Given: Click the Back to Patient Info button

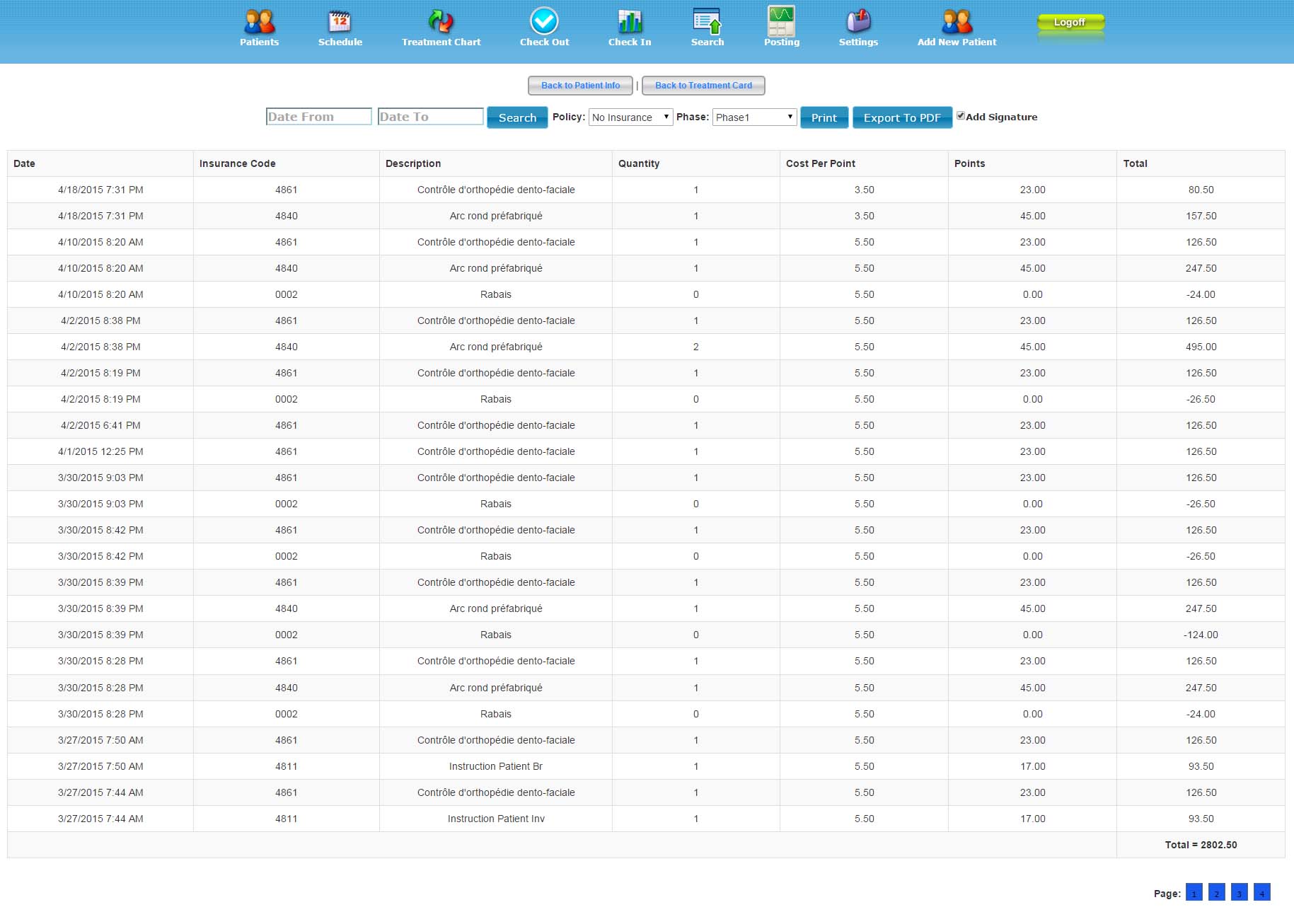Looking at the screenshot, I should (580, 86).
